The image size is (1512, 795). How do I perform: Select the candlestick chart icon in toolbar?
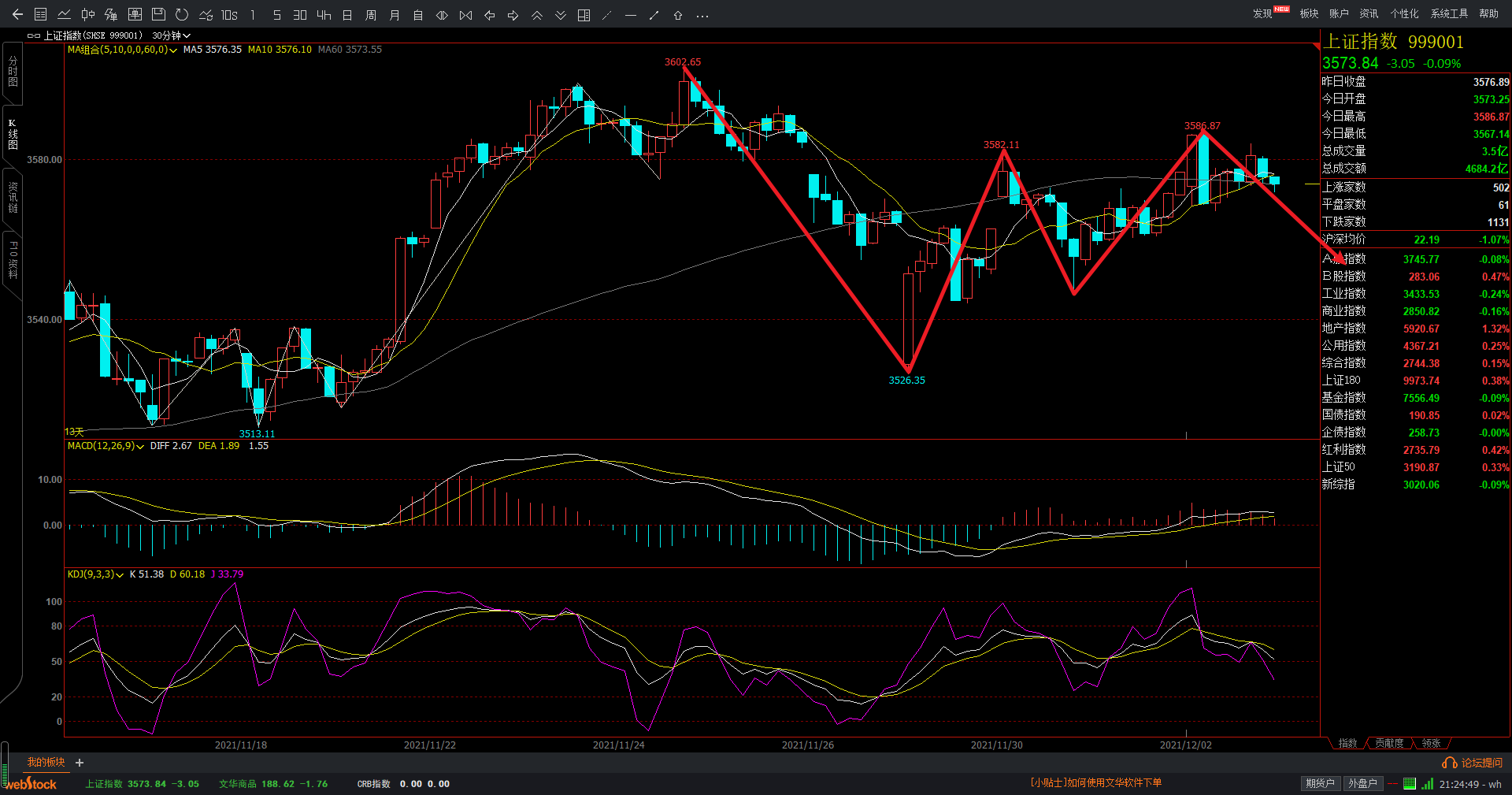[x=88, y=15]
